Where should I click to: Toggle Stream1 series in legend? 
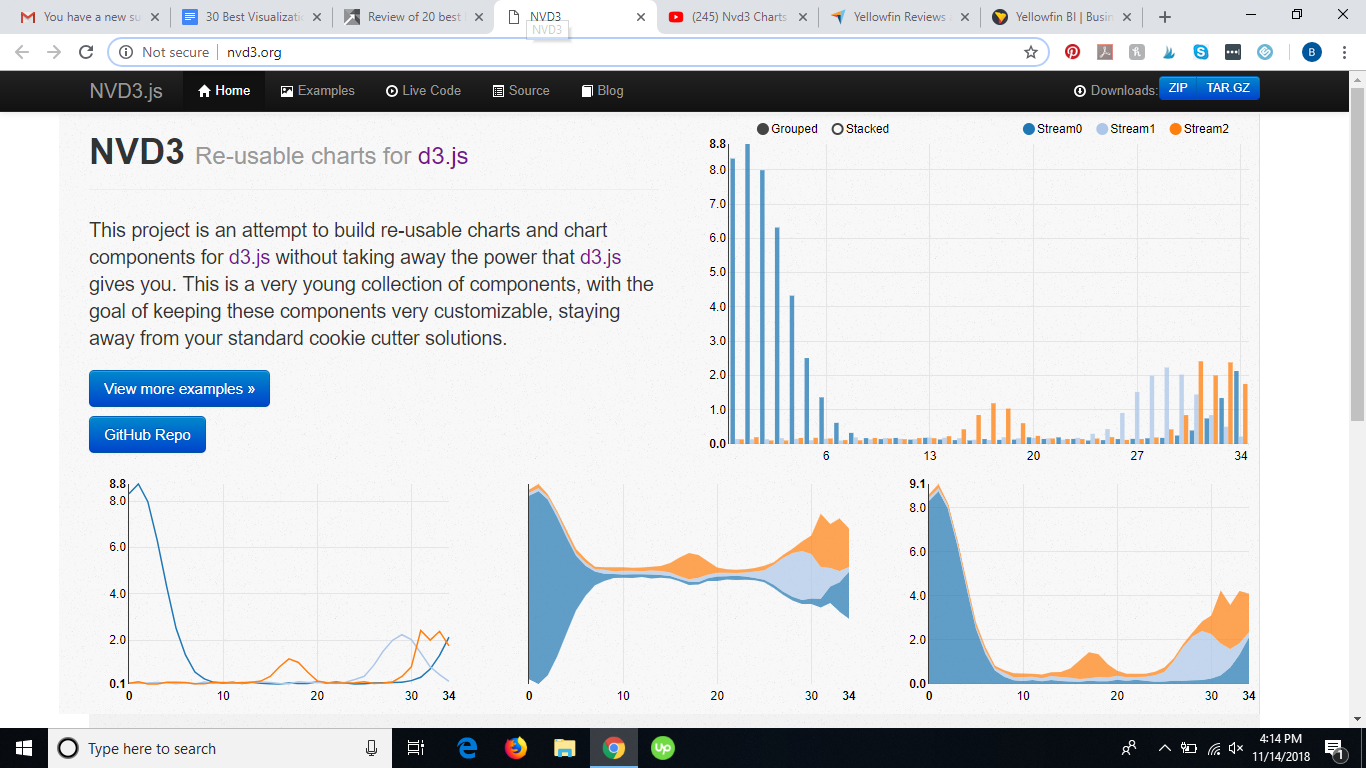pyautogui.click(x=1126, y=129)
